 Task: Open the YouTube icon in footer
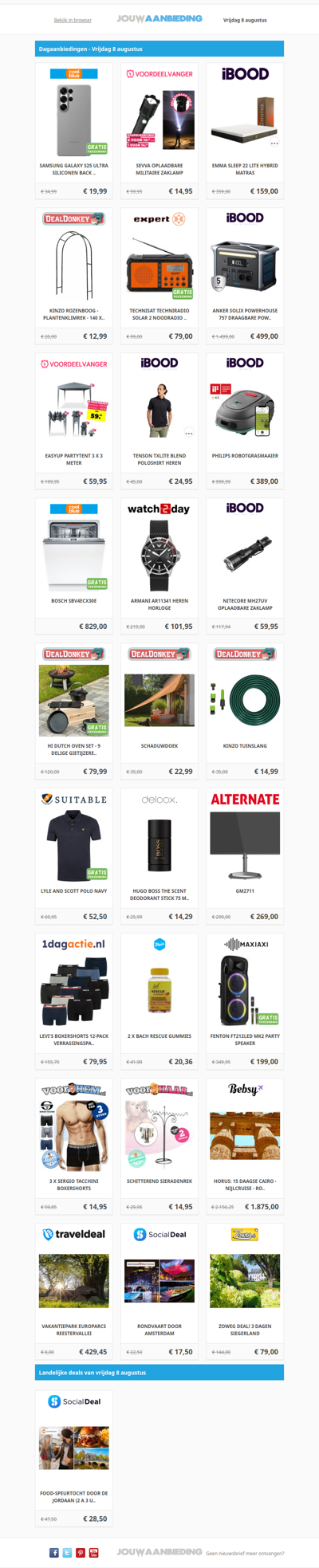[93, 1552]
